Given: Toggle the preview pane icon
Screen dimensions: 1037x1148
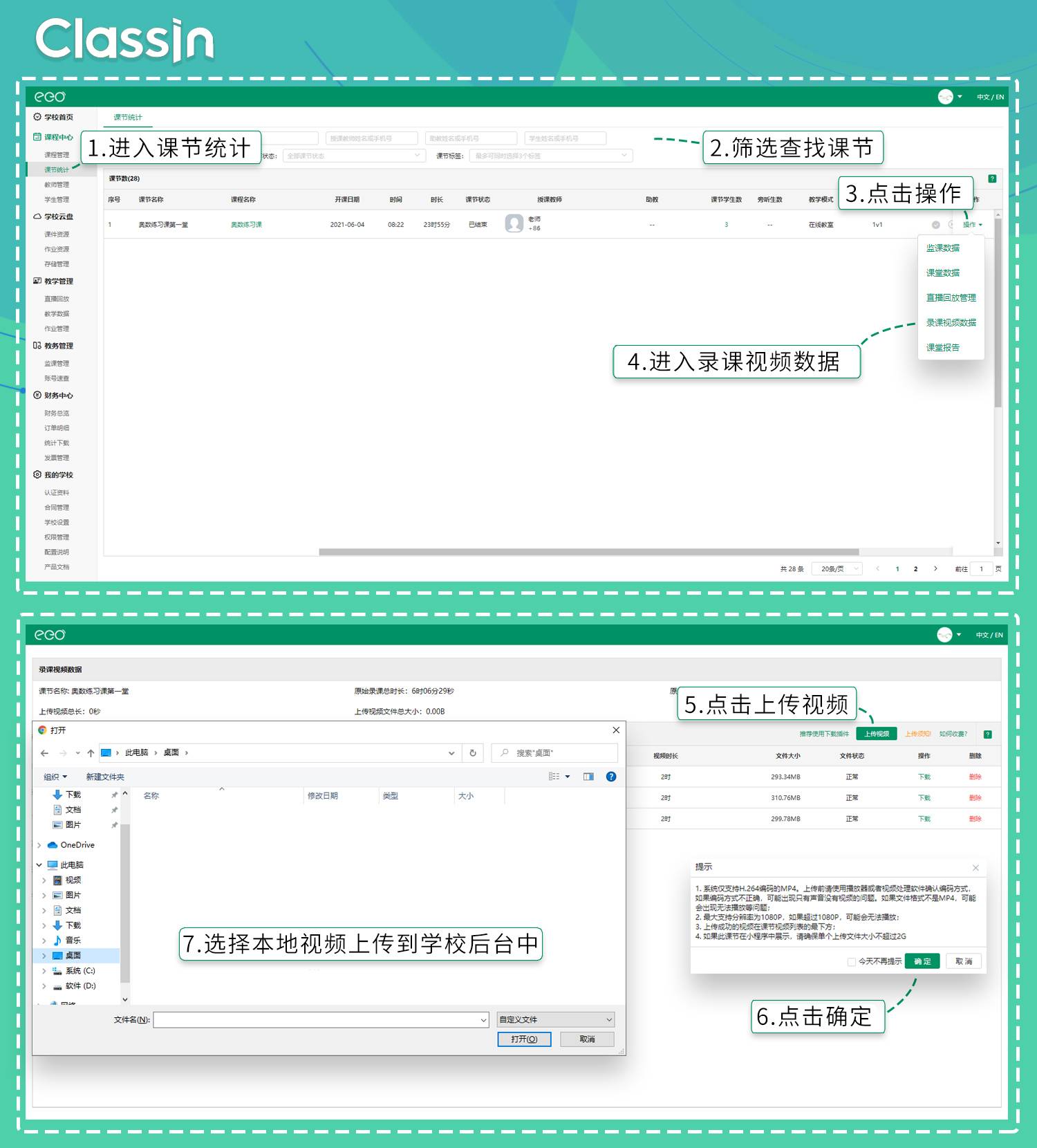Looking at the screenshot, I should pyautogui.click(x=588, y=777).
